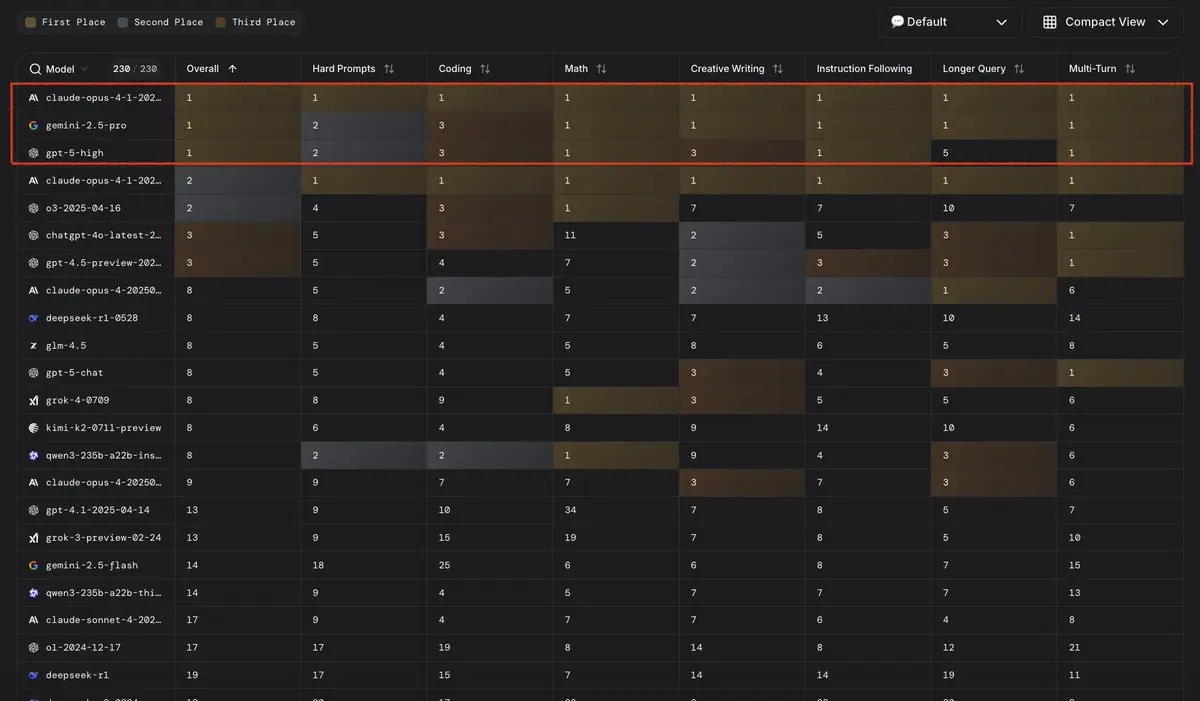Click the Coding column header

455,69
